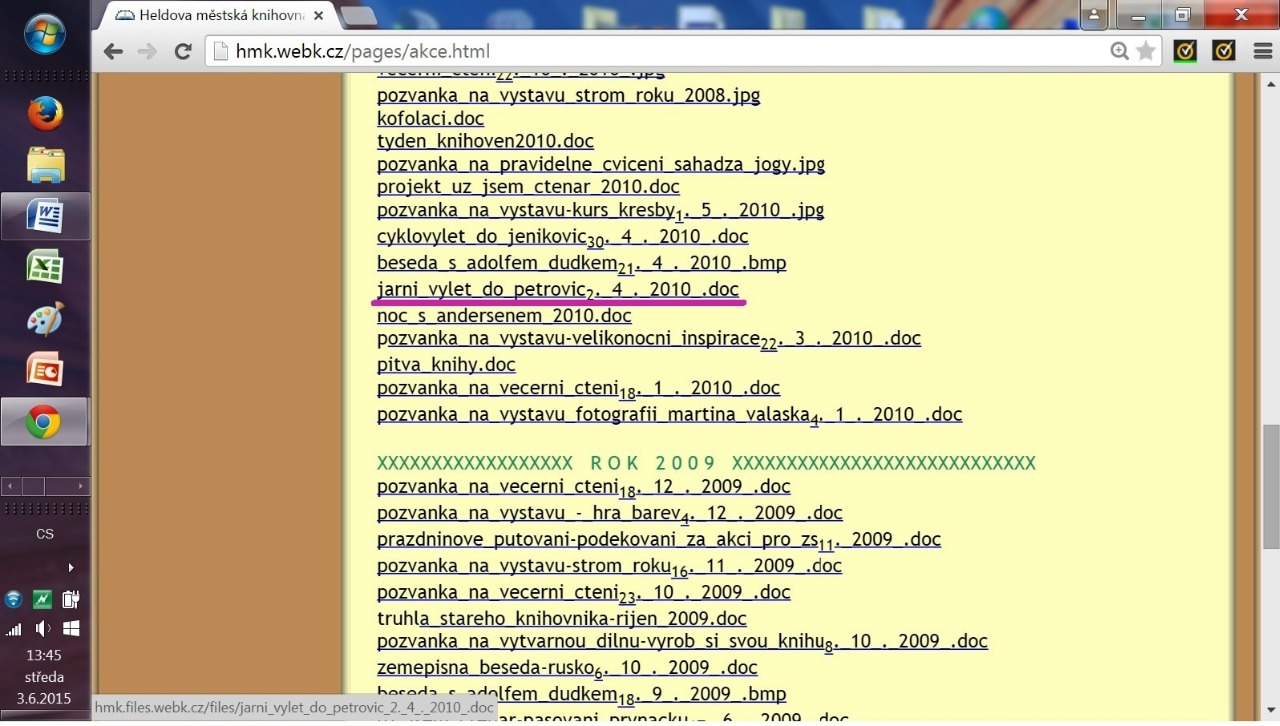Click the zoom magnifier icon in address bar
The width and height of the screenshot is (1280, 726).
point(1120,51)
